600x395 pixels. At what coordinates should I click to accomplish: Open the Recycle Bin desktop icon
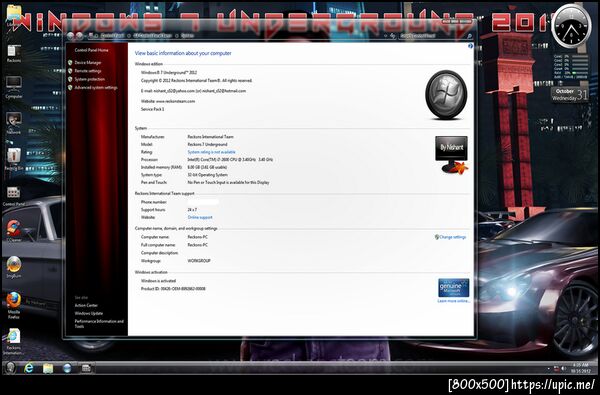tap(14, 159)
